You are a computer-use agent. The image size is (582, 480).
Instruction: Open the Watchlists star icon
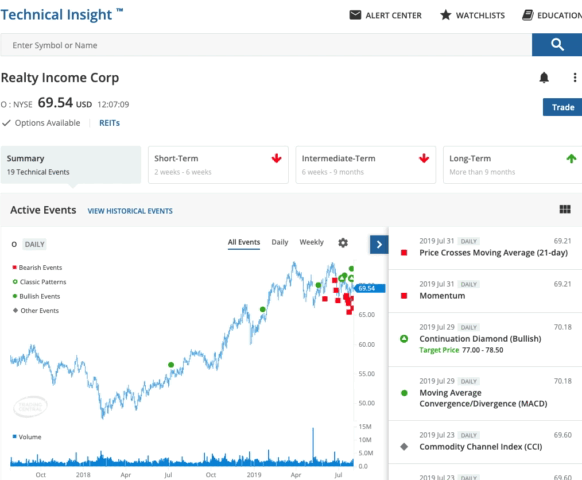click(445, 15)
